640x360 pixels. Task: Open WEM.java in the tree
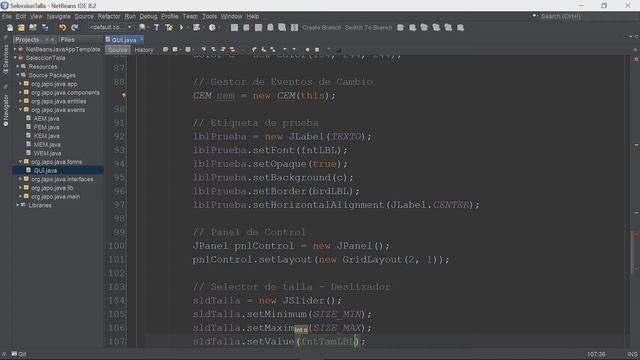47,153
